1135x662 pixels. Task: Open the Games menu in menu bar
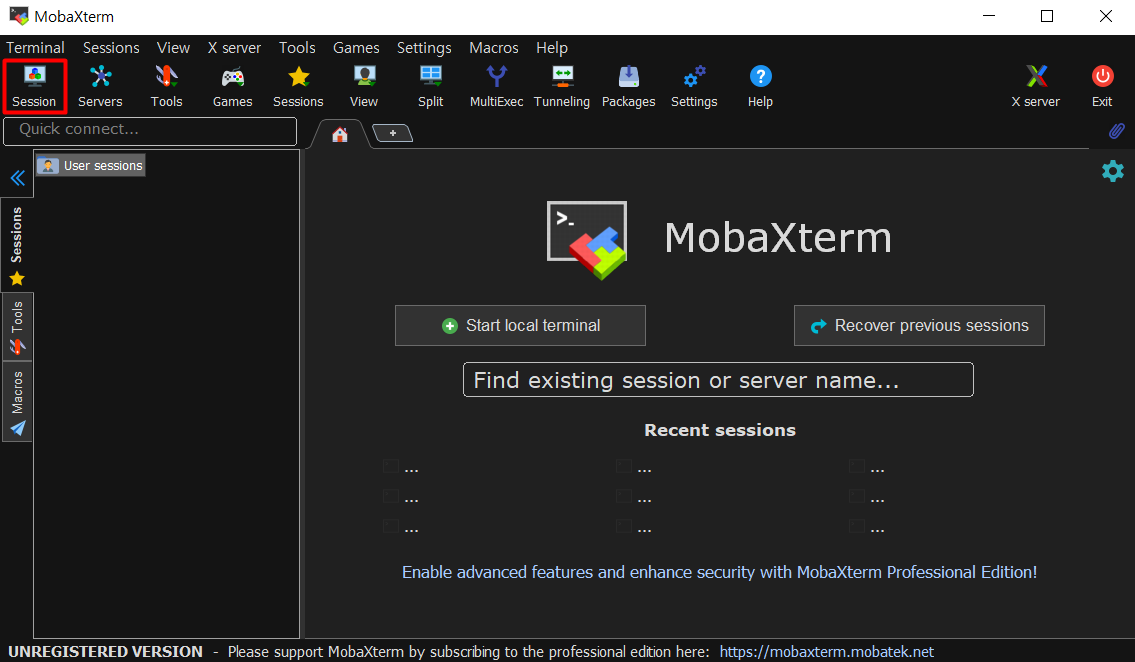356,48
